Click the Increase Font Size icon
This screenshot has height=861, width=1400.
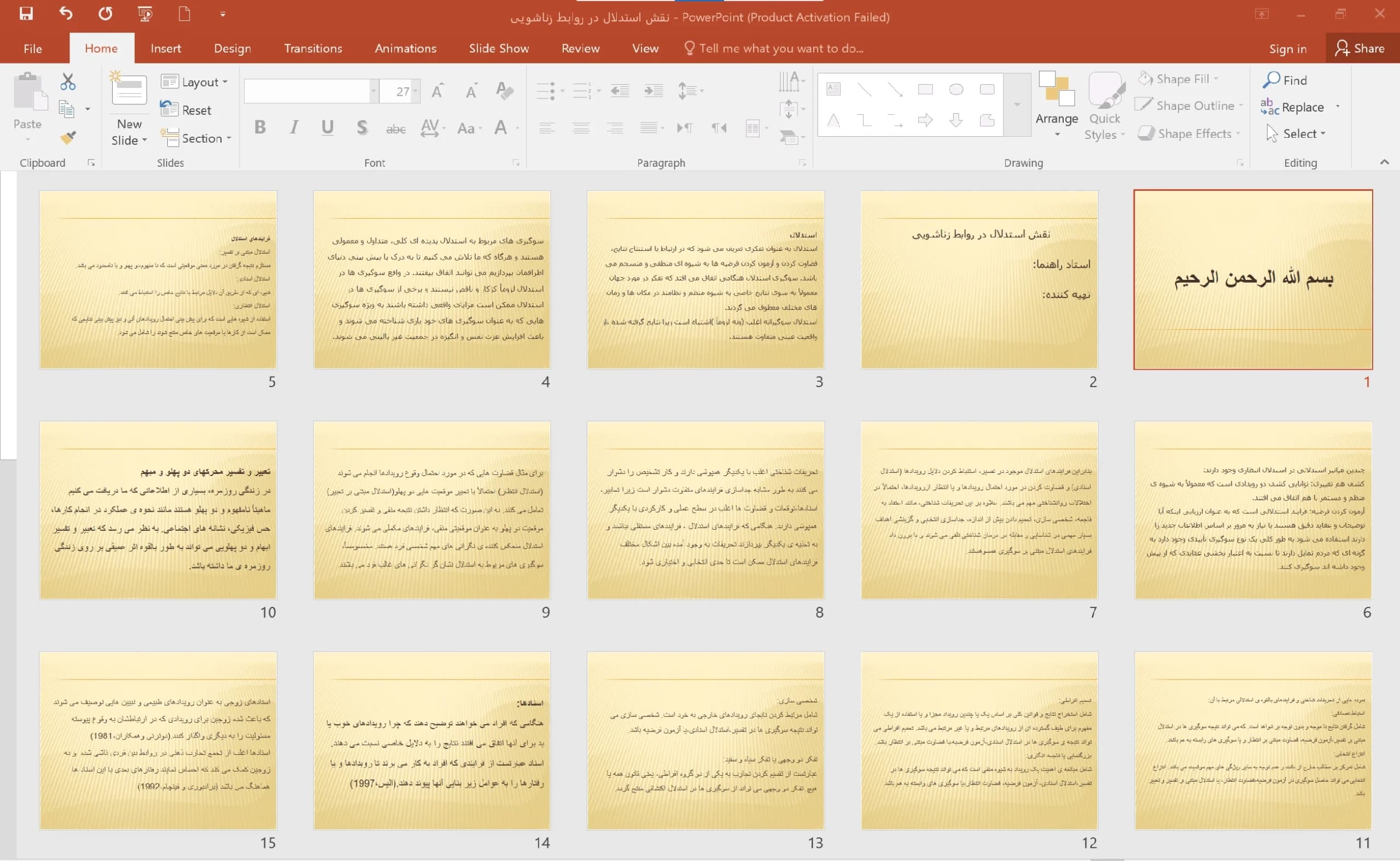pyautogui.click(x=437, y=91)
